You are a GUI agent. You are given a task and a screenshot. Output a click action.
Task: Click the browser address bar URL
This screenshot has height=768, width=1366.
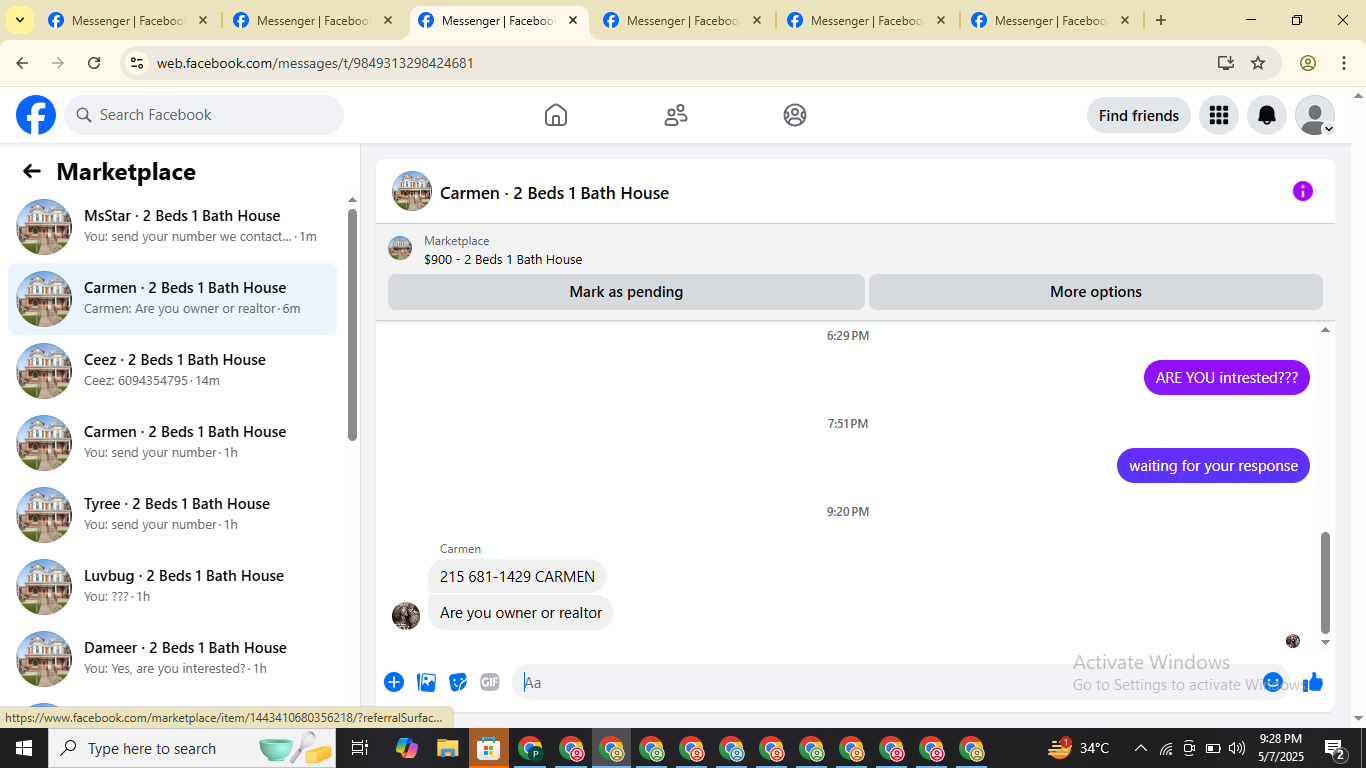point(315,63)
